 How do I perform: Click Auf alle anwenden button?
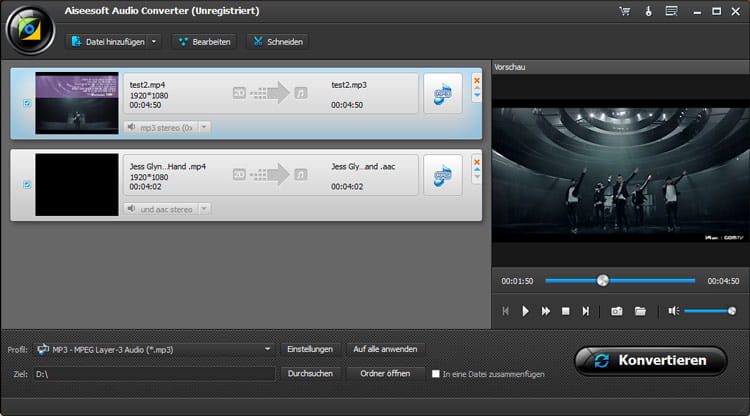(x=385, y=350)
